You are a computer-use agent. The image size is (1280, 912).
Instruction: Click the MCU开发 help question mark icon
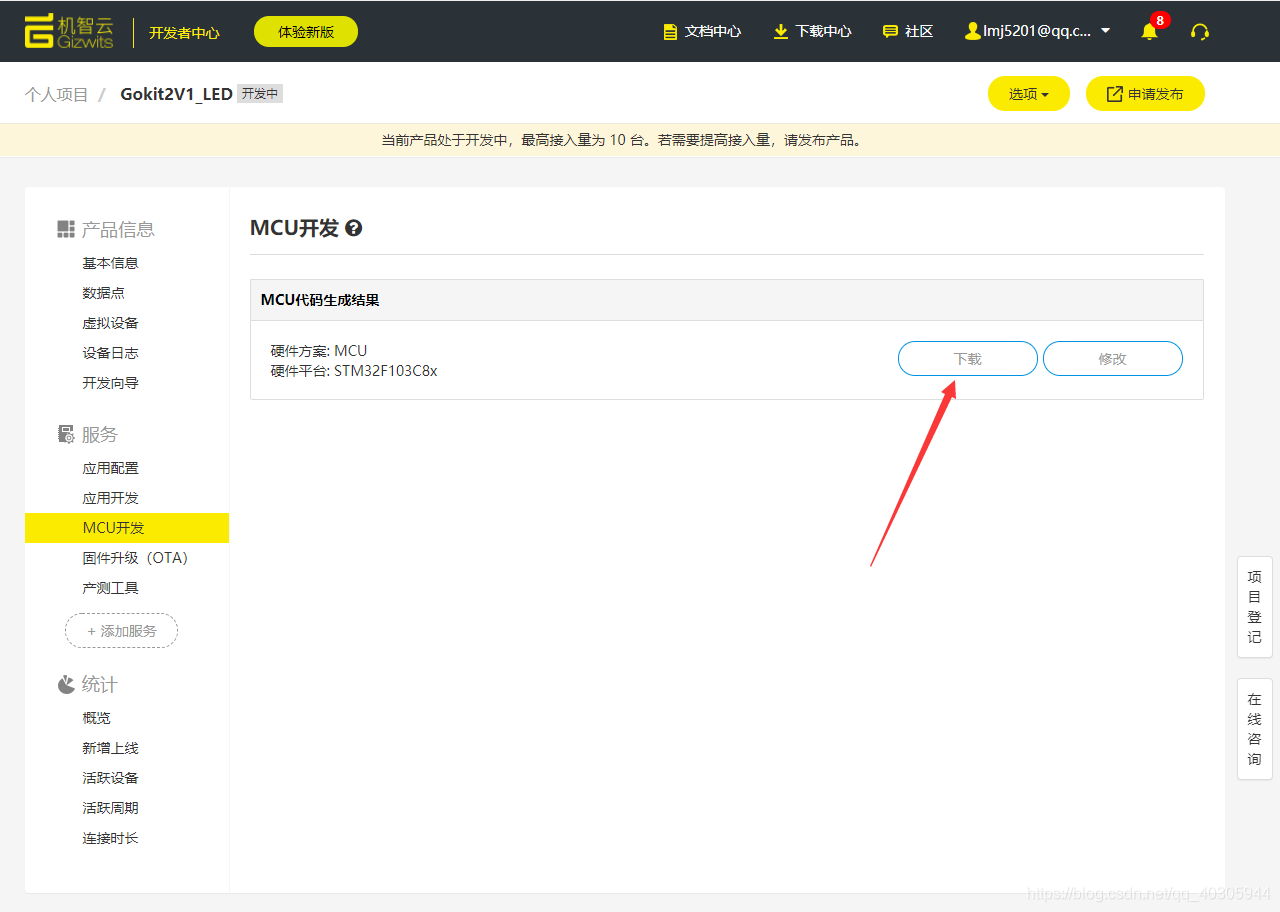(x=353, y=228)
